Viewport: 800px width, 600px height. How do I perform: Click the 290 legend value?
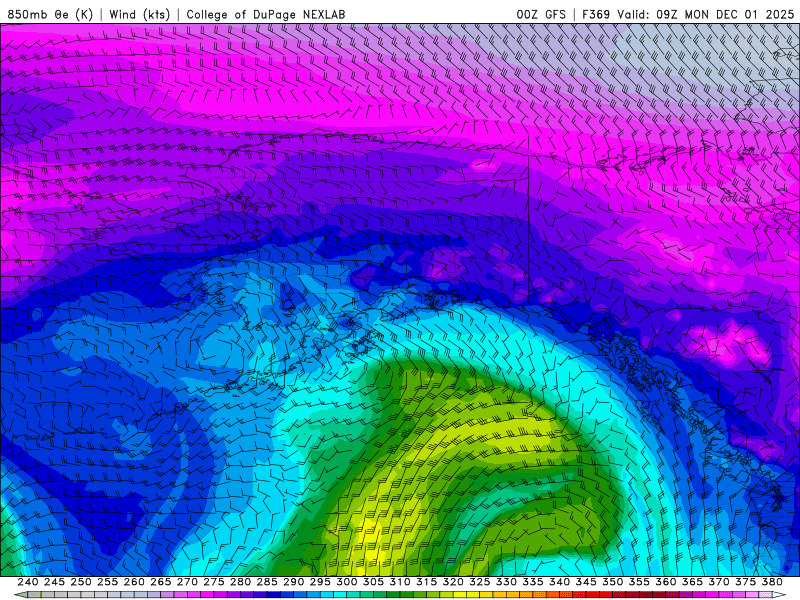tap(293, 582)
